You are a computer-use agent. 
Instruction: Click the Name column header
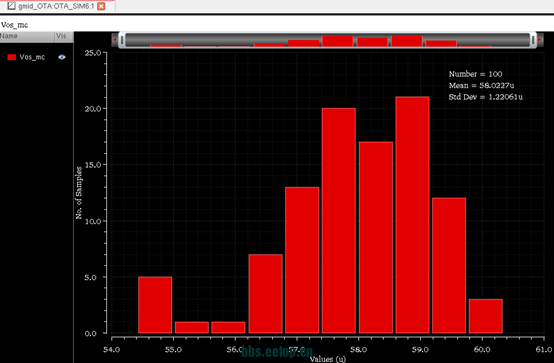27,36
